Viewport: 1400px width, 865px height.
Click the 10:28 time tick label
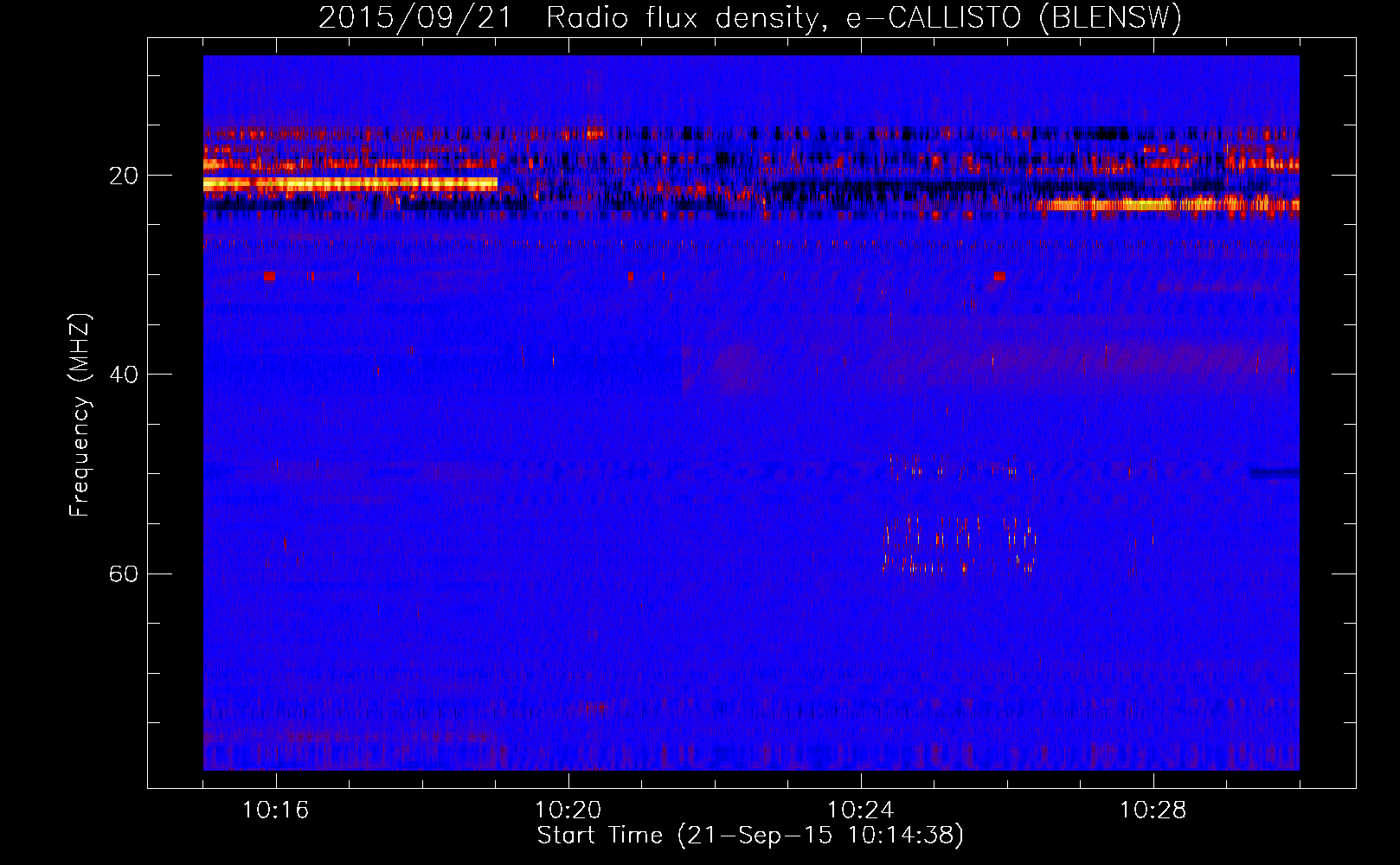[x=1153, y=811]
